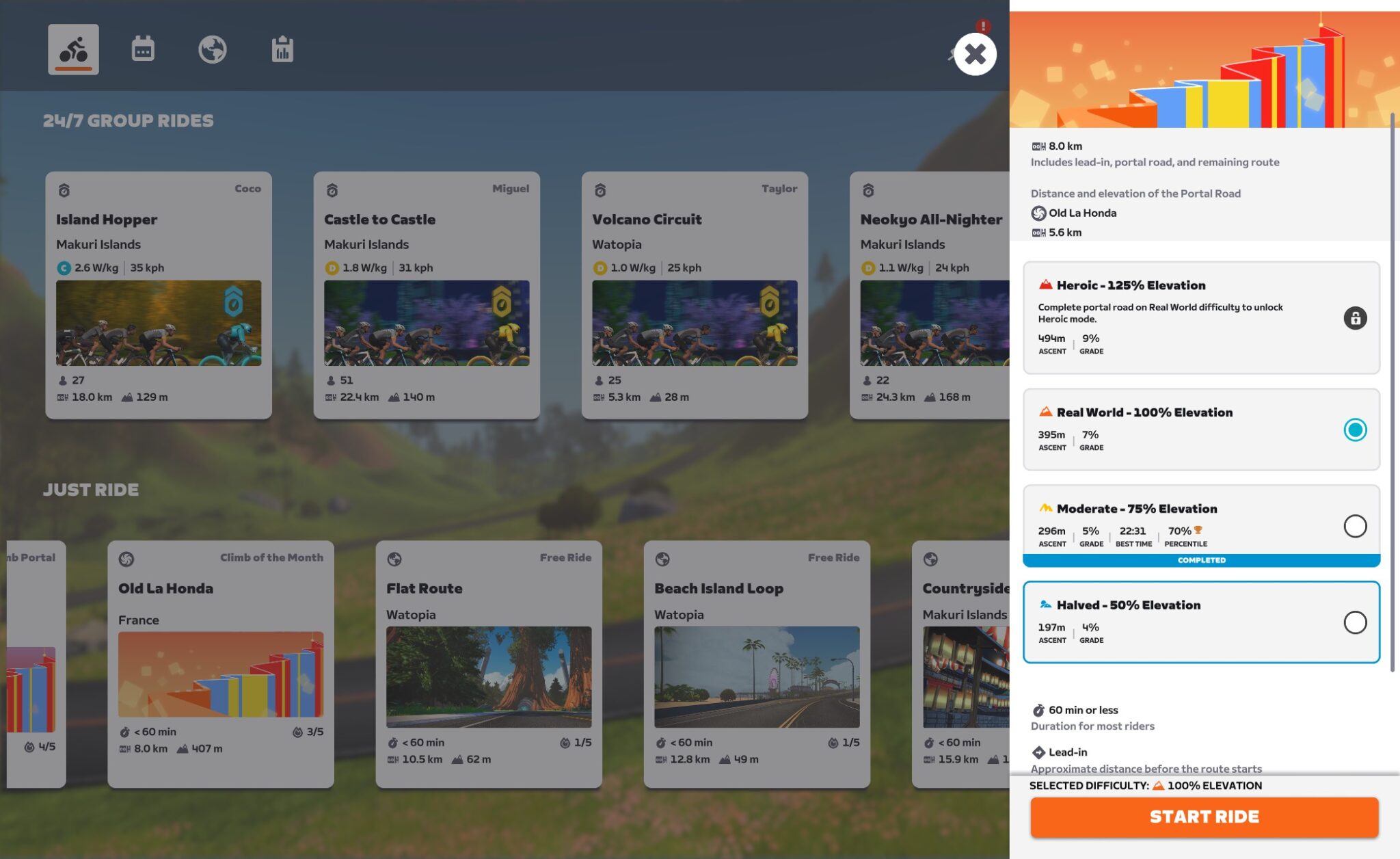The width and height of the screenshot is (1400, 859).
Task: Select the Real World 100% Elevation radio button
Action: pos(1356,430)
